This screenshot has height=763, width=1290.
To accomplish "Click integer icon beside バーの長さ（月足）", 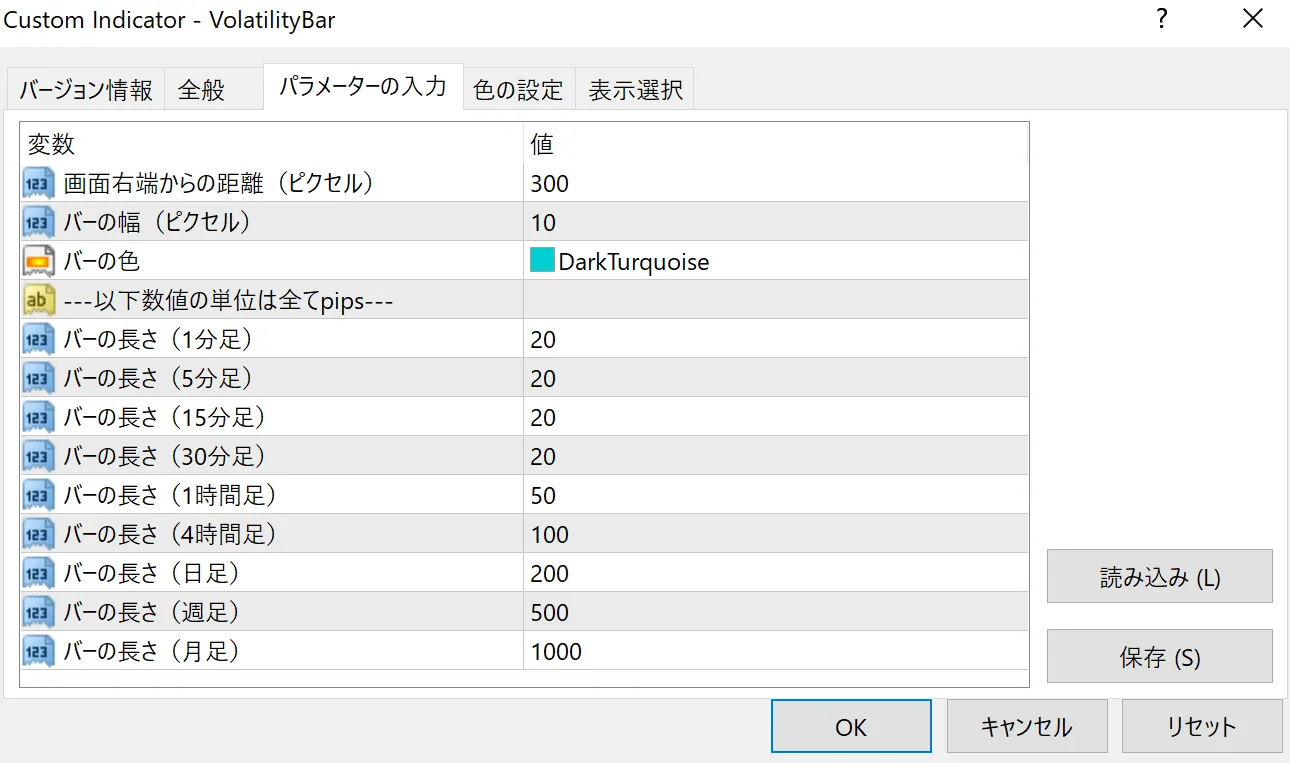I will tap(38, 652).
